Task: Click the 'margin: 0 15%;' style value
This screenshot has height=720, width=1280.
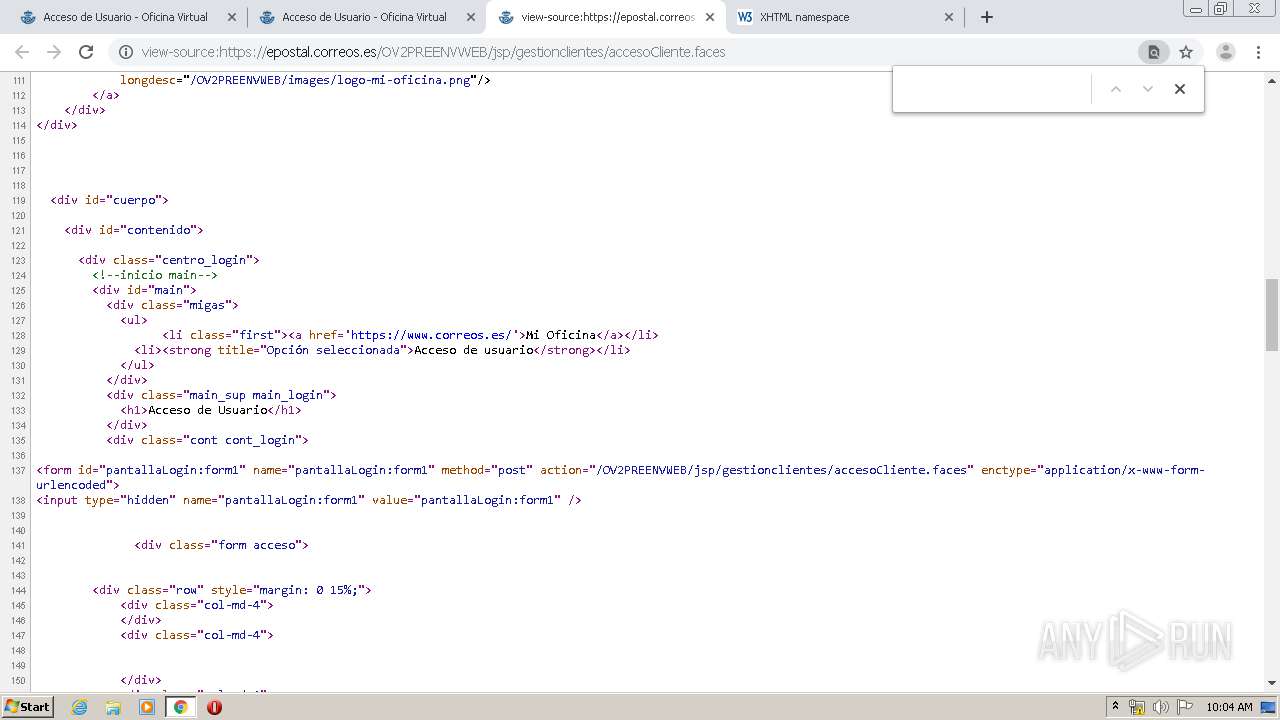Action: pos(311,590)
